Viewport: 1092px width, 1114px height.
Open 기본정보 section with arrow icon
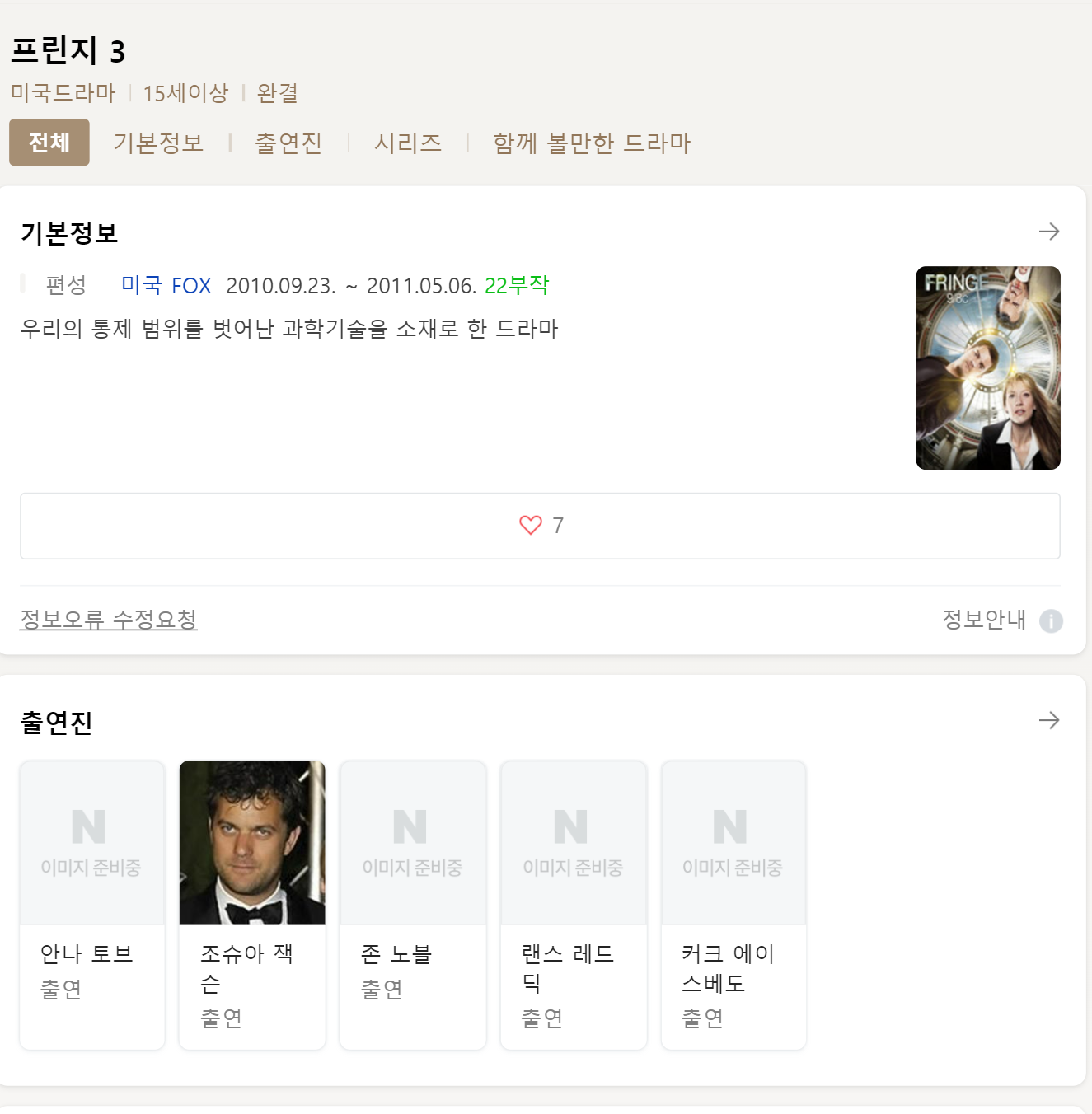1049,232
